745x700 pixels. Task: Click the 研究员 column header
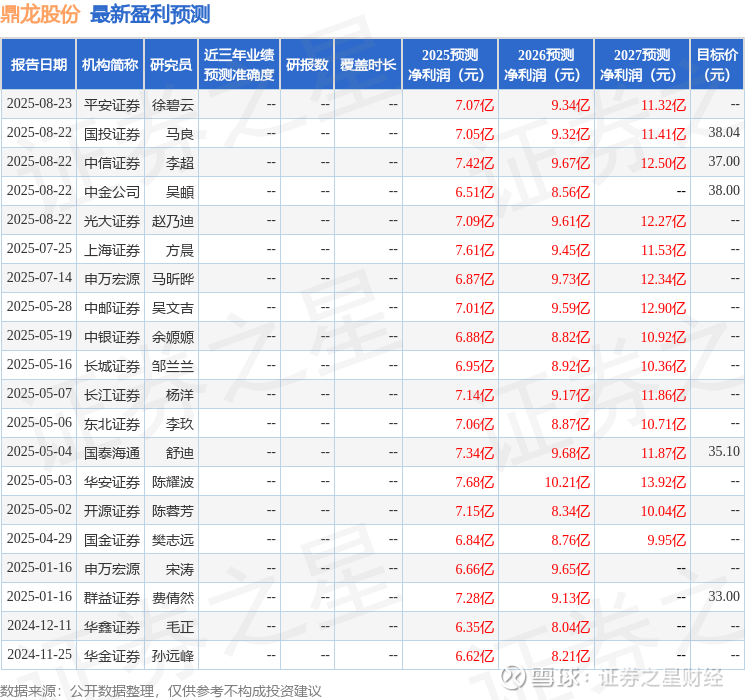click(x=171, y=65)
